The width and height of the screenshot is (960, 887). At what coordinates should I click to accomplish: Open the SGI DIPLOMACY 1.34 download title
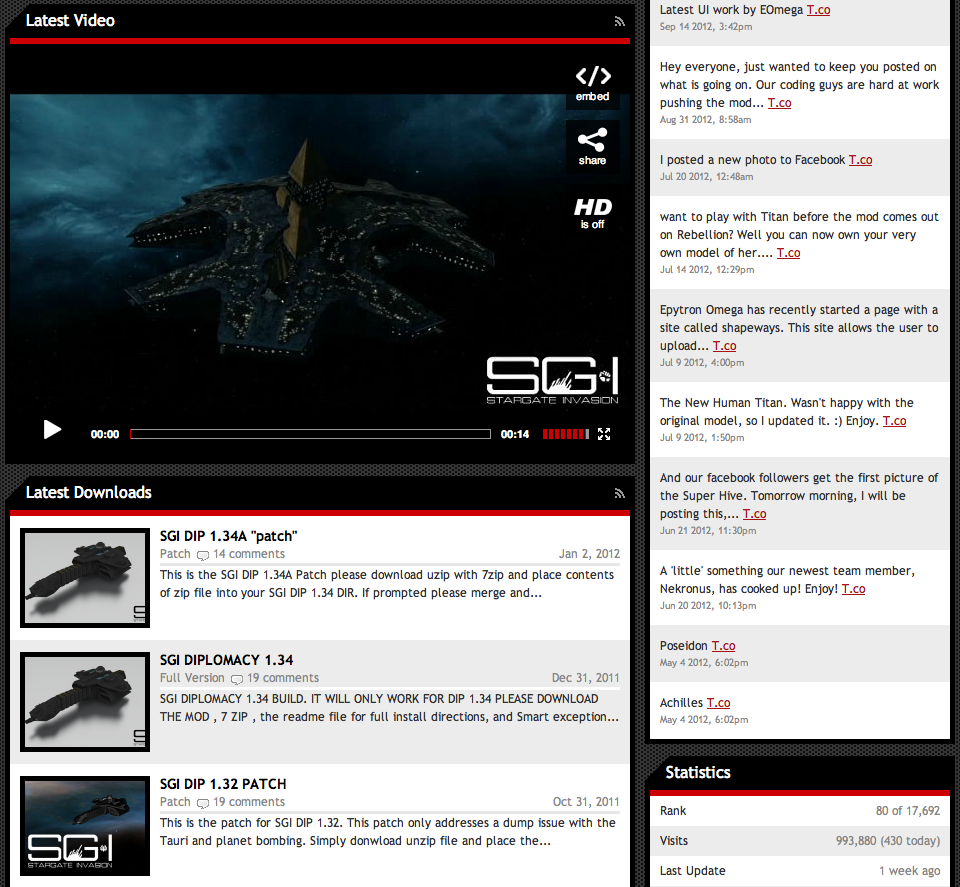tap(226, 660)
